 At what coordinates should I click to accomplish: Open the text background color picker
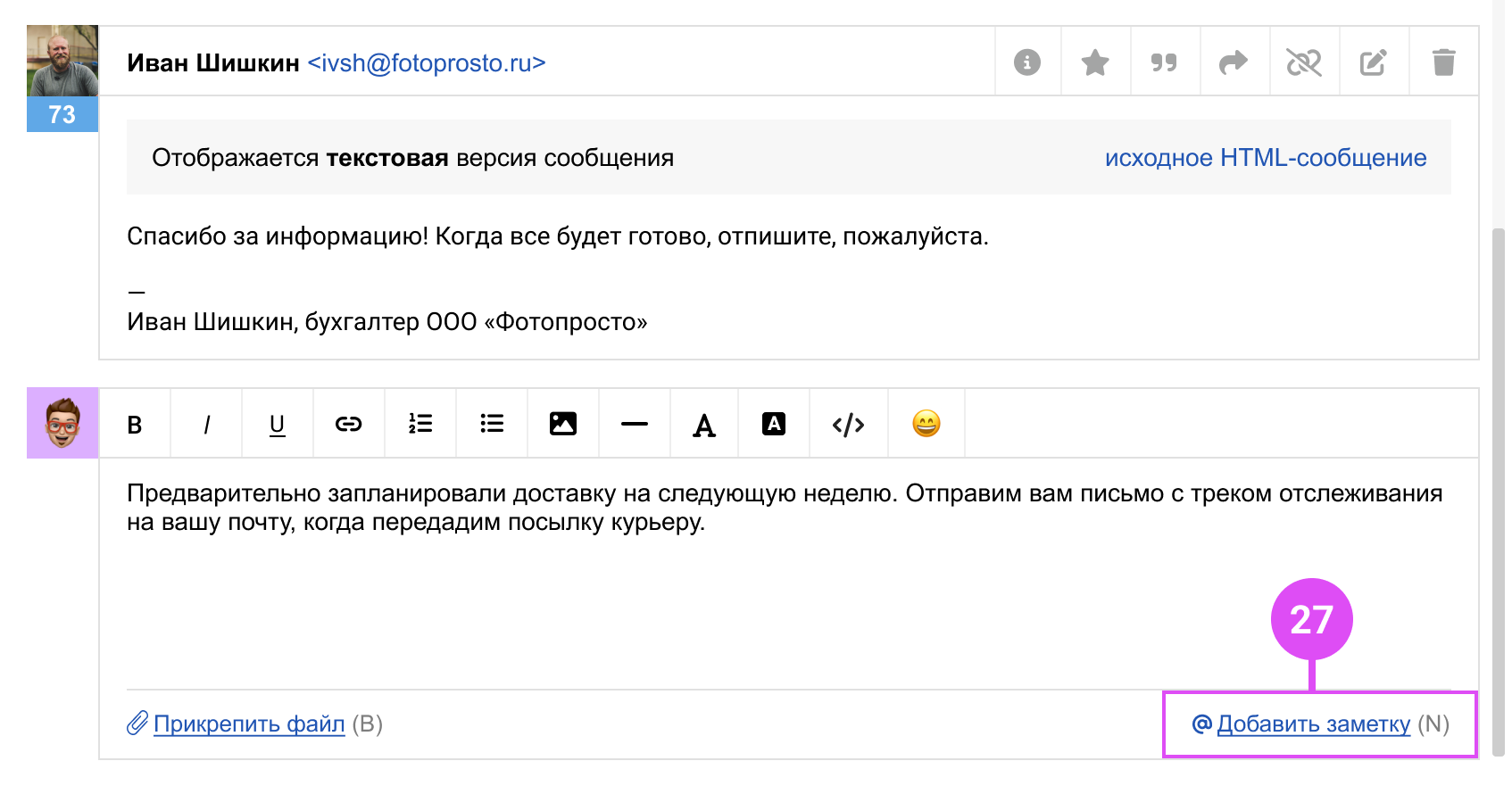pyautogui.click(x=774, y=424)
